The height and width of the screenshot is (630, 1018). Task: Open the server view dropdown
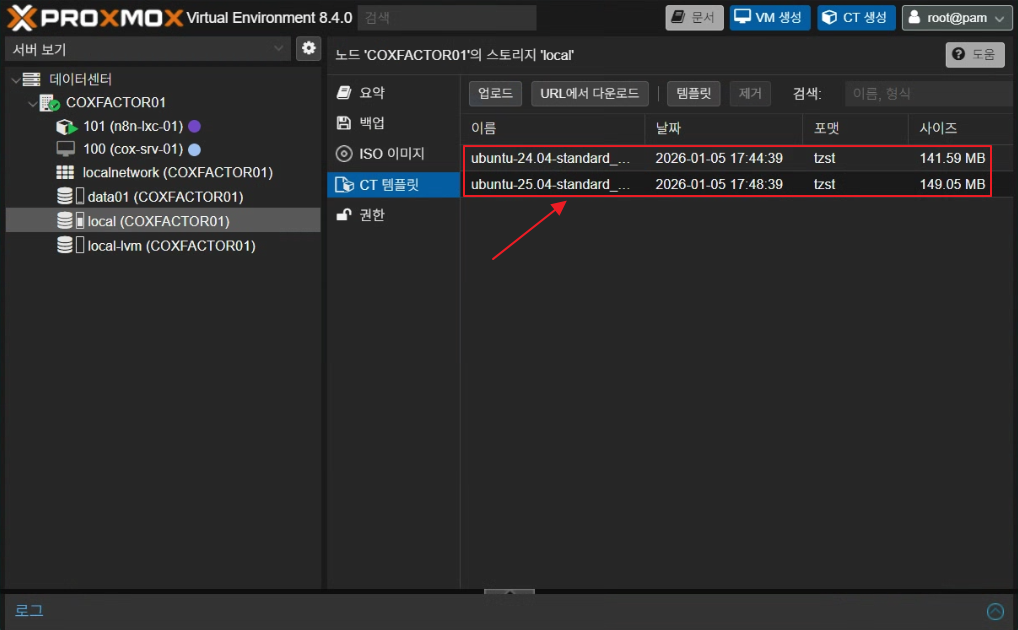click(279, 48)
